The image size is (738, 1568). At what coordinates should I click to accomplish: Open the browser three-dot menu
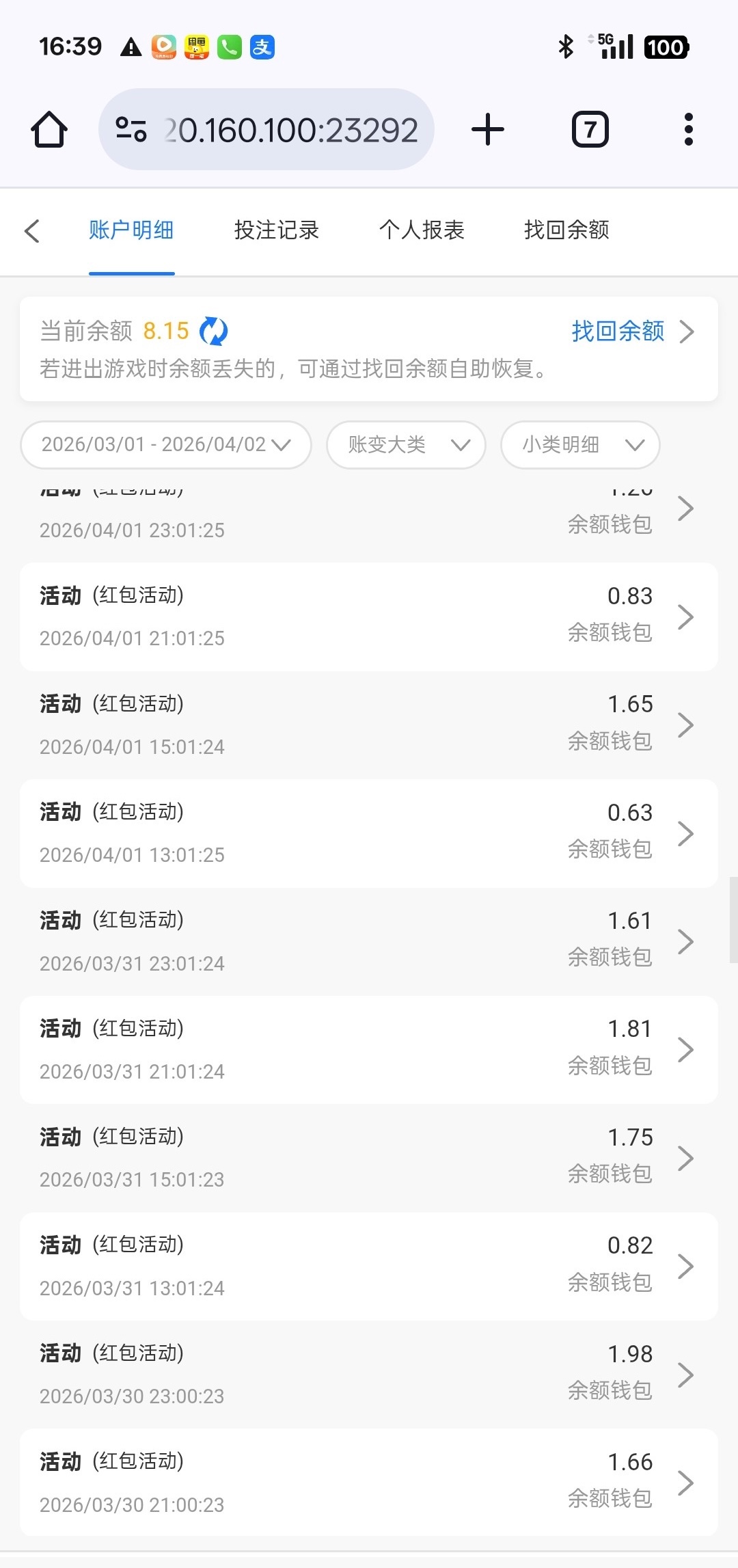[688, 129]
